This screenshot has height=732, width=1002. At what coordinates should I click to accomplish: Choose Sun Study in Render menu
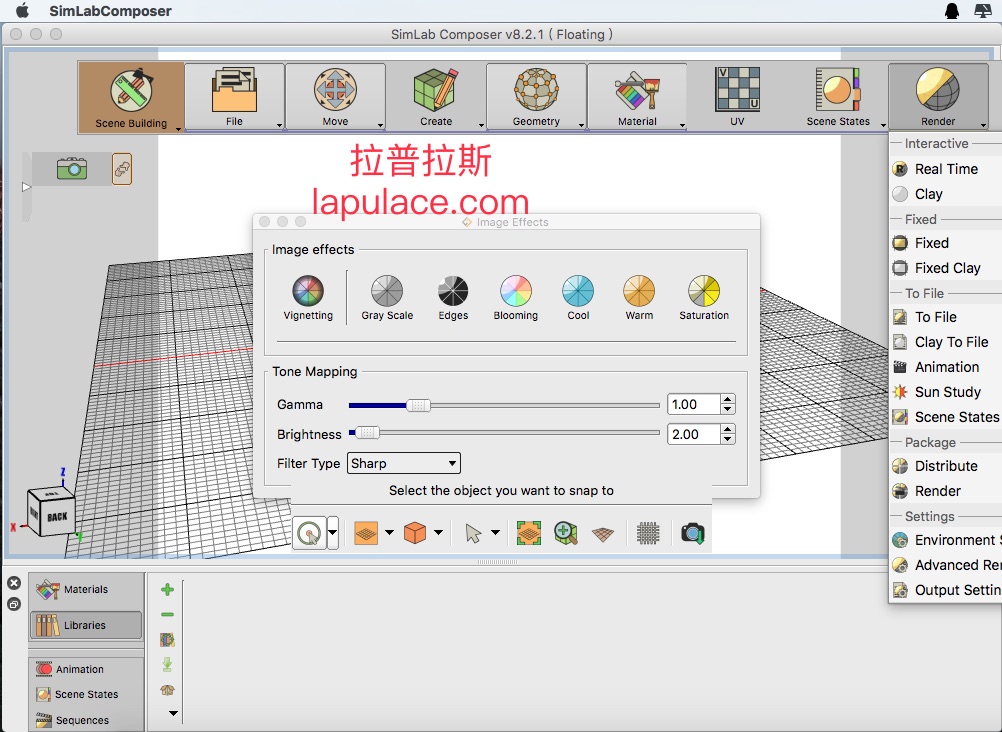coord(946,392)
